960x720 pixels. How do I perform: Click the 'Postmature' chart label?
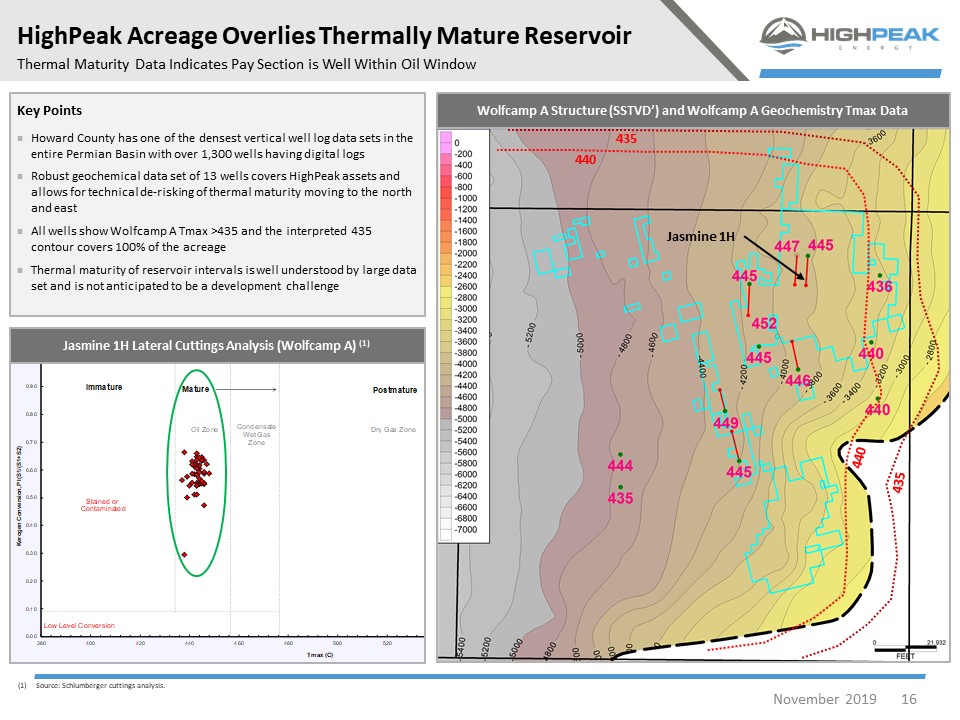(x=395, y=390)
